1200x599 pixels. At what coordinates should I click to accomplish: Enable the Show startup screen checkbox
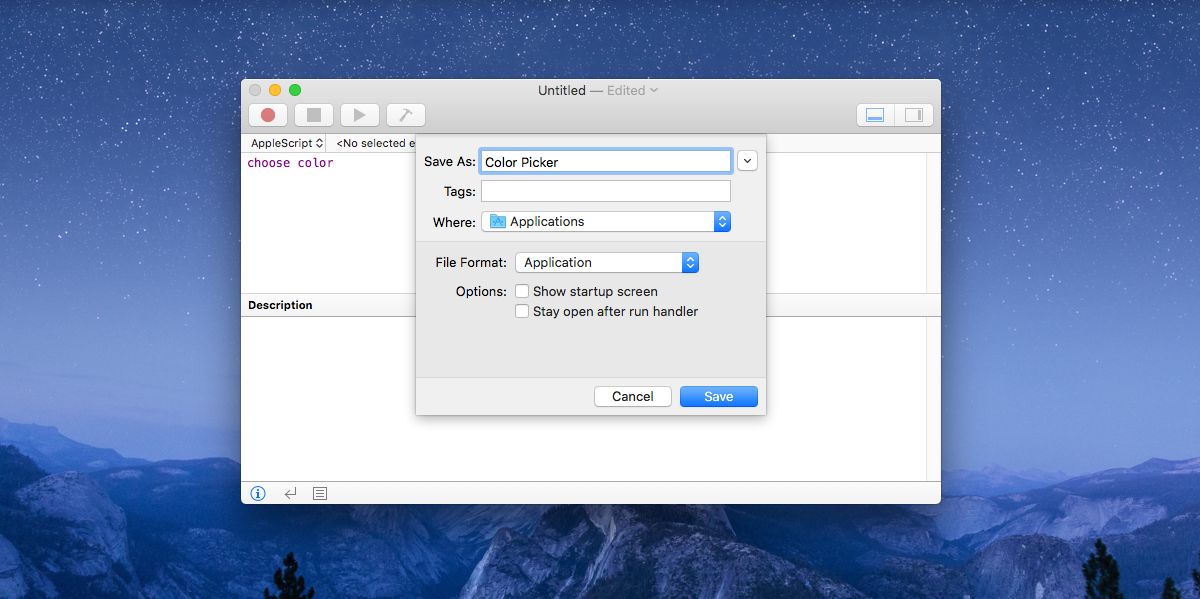522,292
